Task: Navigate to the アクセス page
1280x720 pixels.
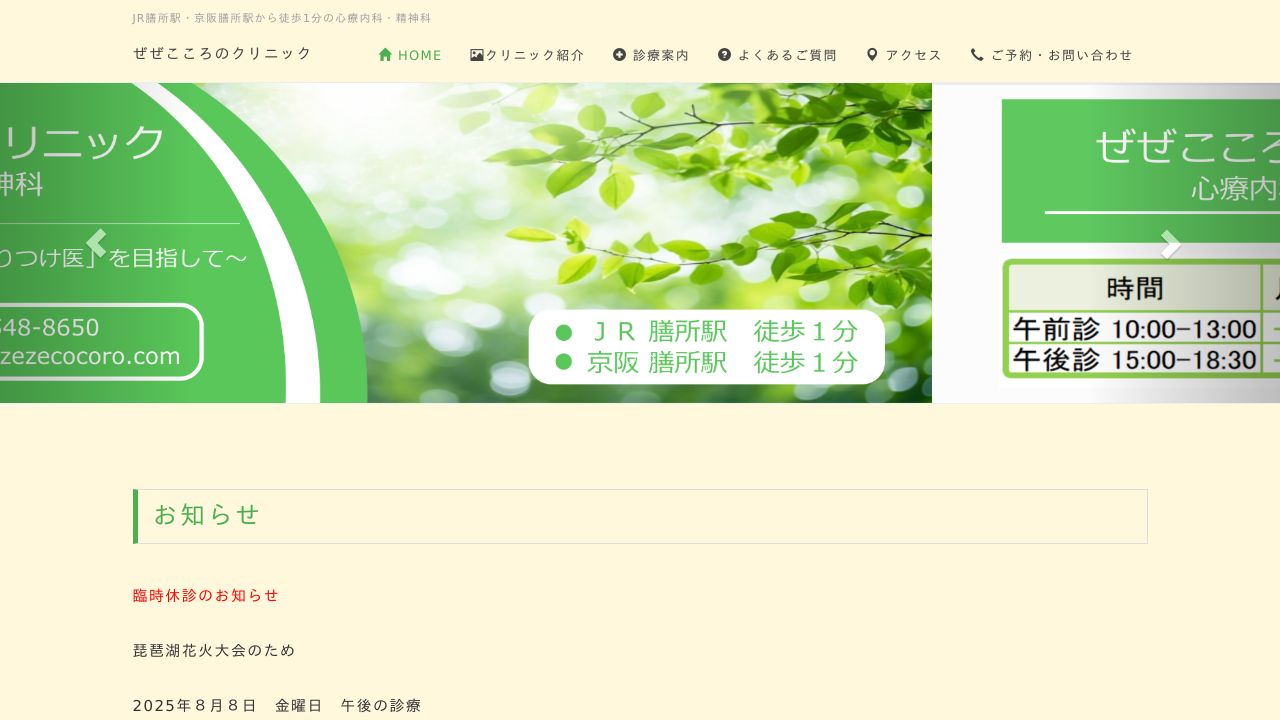Action: tap(914, 55)
